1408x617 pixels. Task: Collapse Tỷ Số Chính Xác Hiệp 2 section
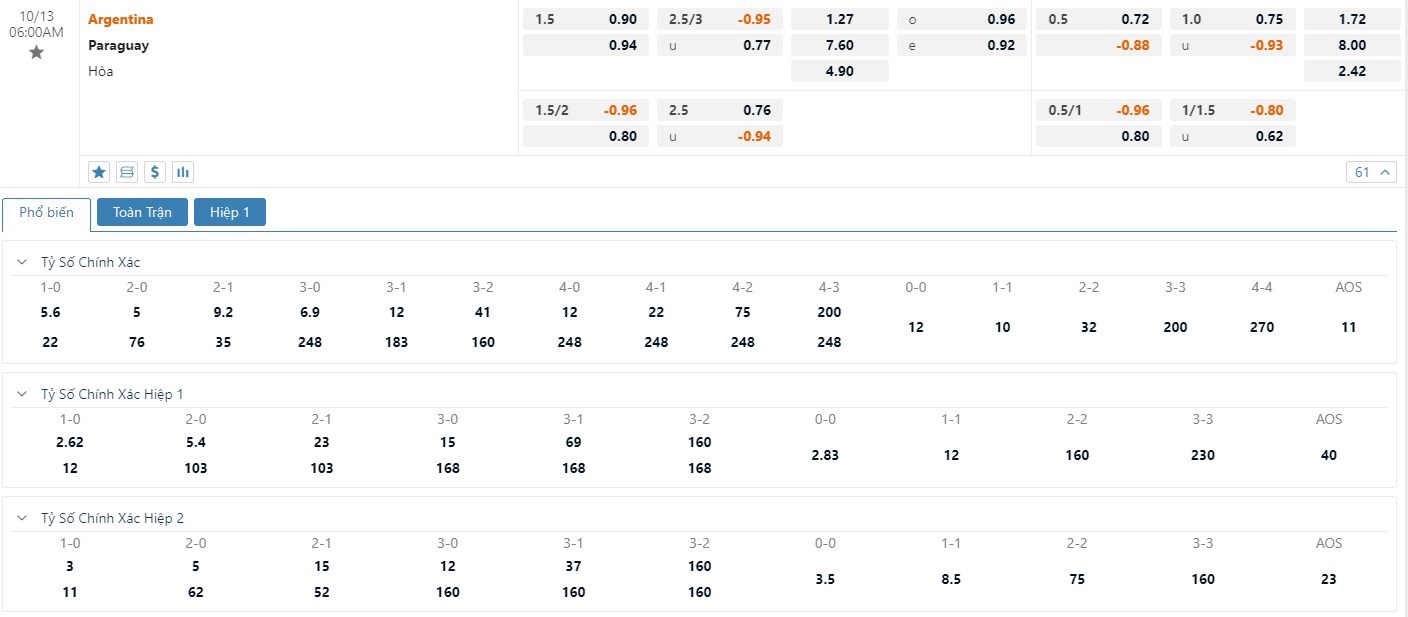[x=22, y=518]
